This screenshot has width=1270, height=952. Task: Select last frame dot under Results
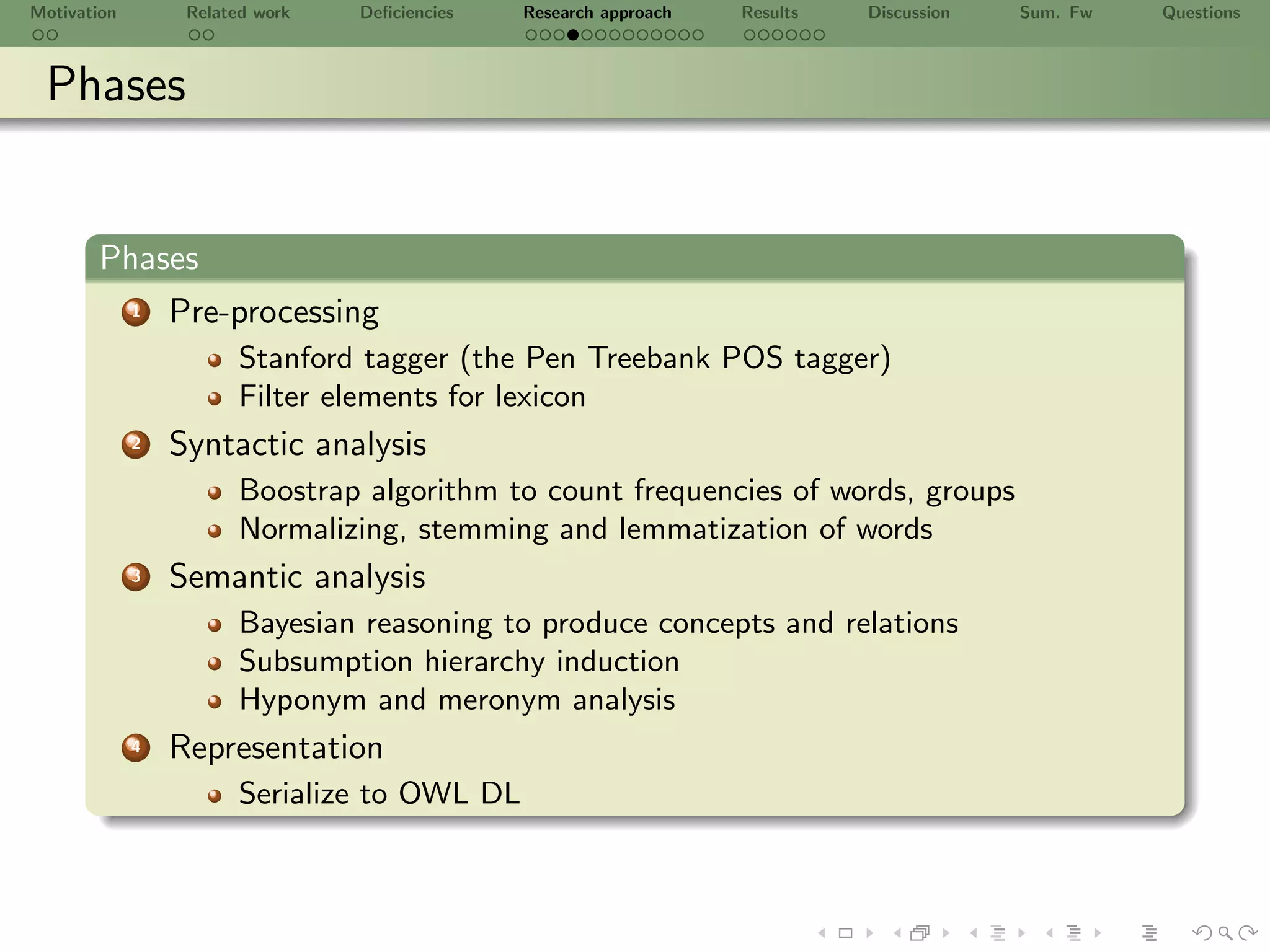(819, 35)
